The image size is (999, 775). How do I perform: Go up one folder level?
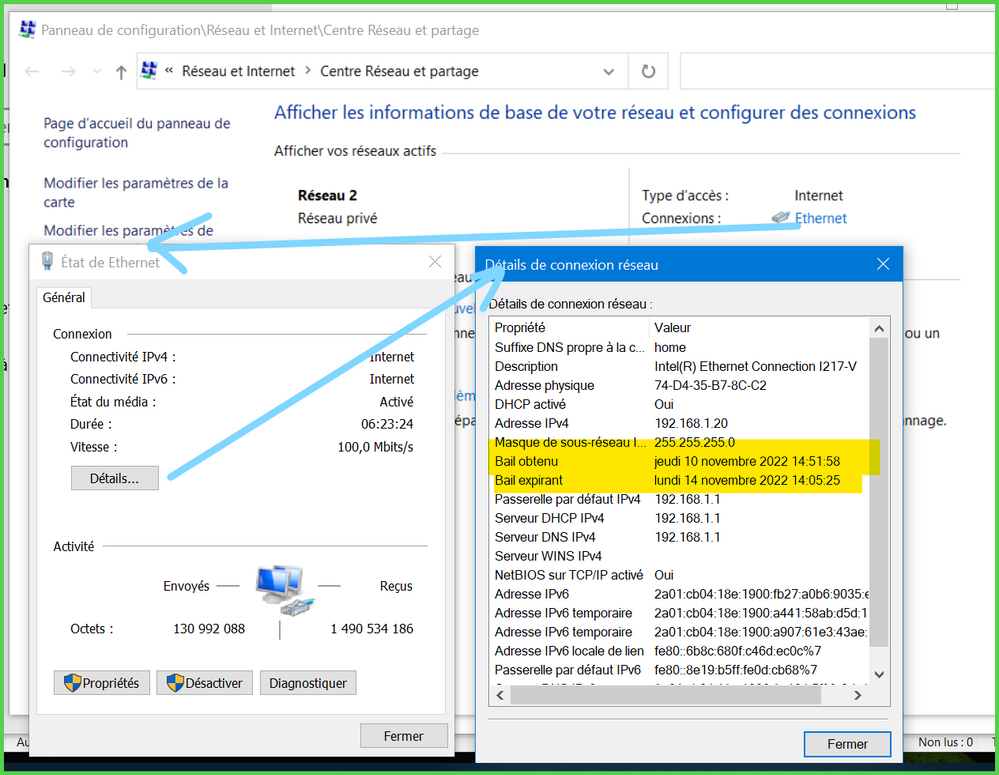(121, 71)
